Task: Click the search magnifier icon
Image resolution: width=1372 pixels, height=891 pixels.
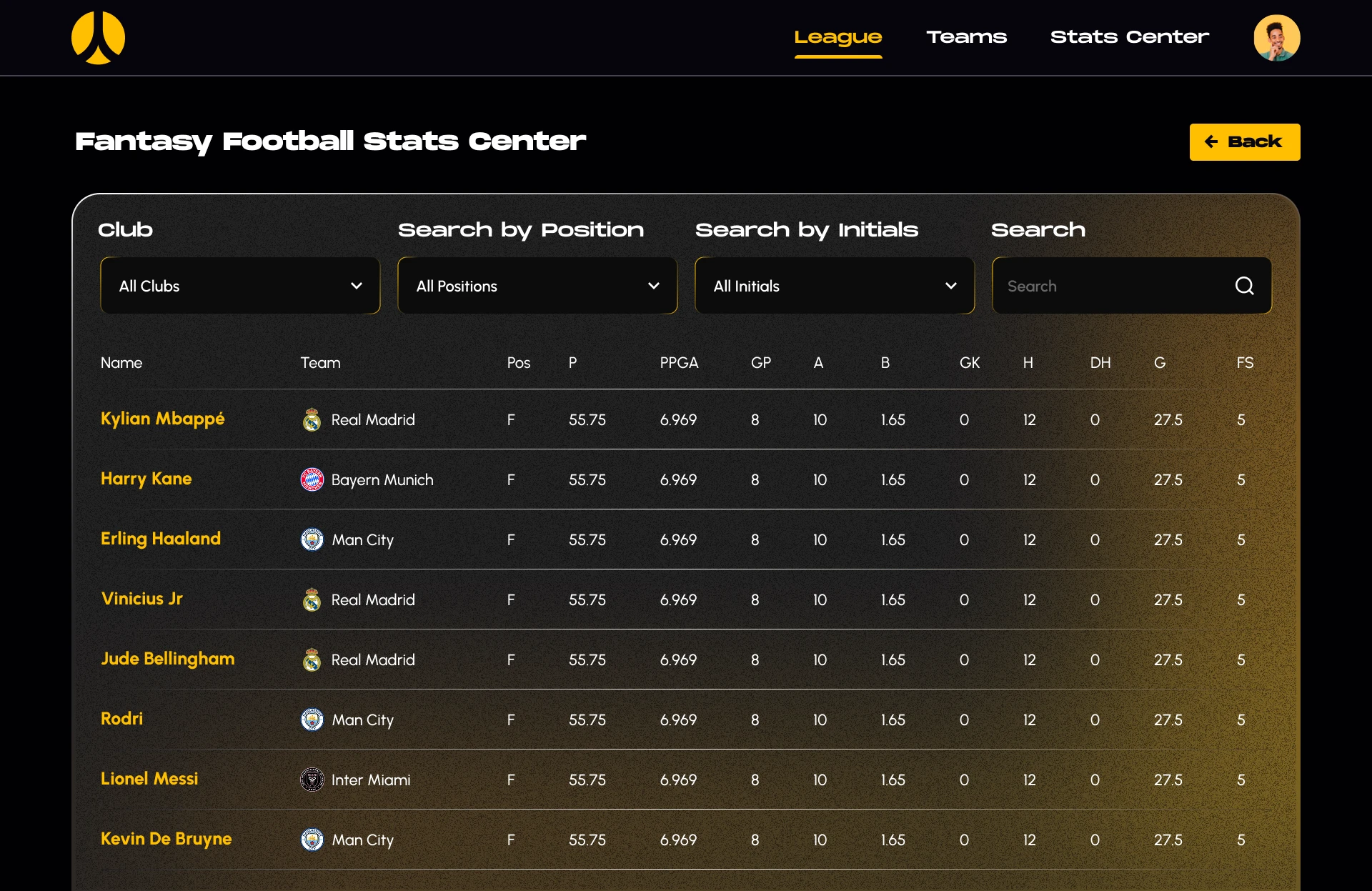Action: 1244,285
